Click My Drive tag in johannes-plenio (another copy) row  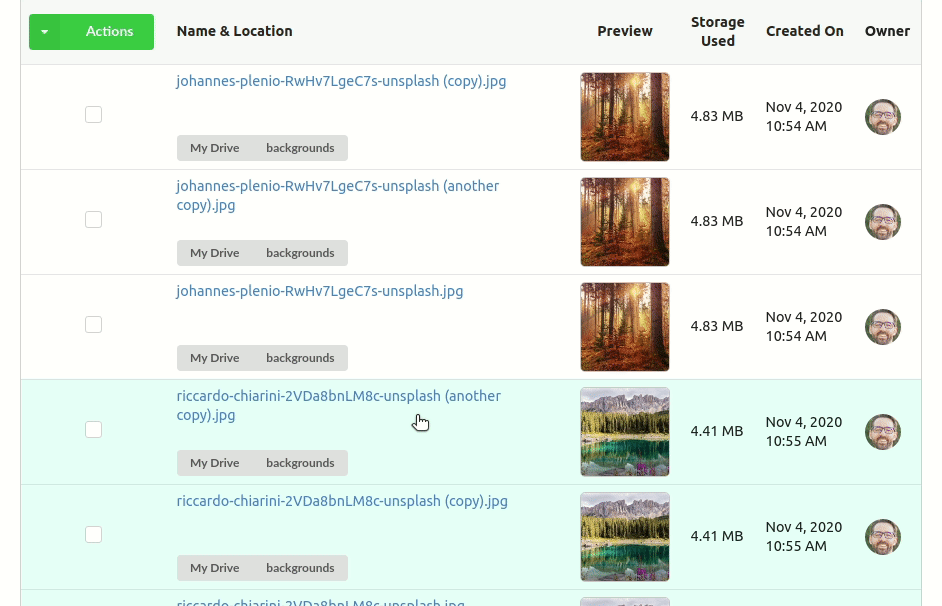point(214,253)
